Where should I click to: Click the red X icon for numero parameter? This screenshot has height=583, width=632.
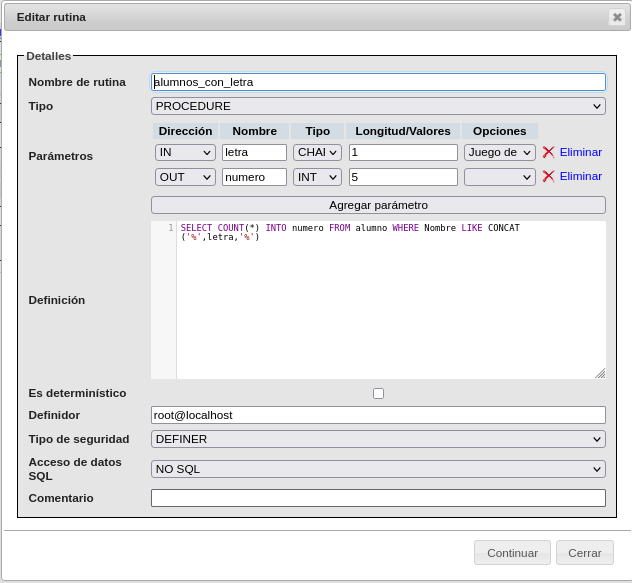point(548,176)
